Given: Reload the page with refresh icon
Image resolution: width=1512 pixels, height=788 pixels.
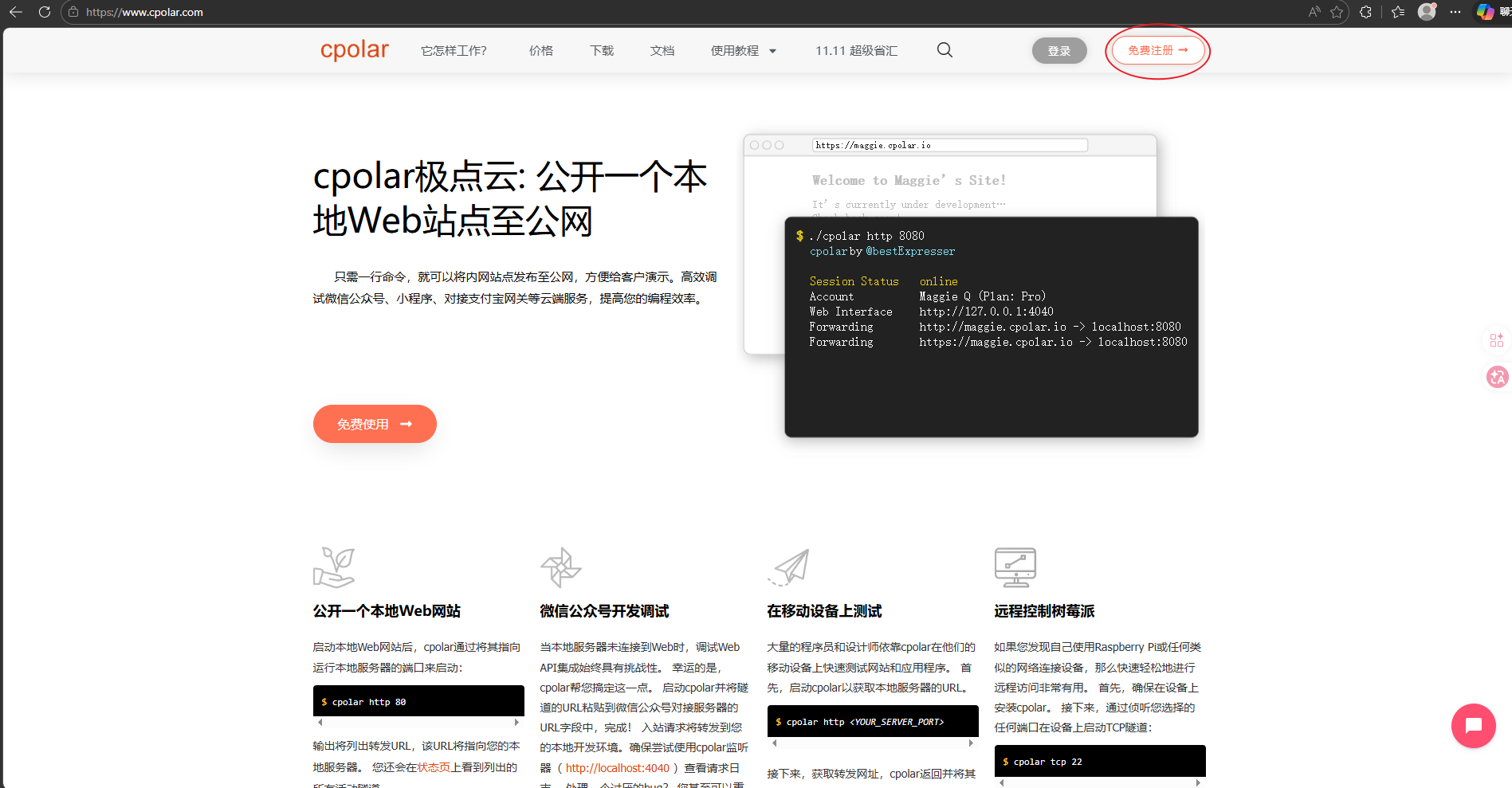Looking at the screenshot, I should [45, 12].
